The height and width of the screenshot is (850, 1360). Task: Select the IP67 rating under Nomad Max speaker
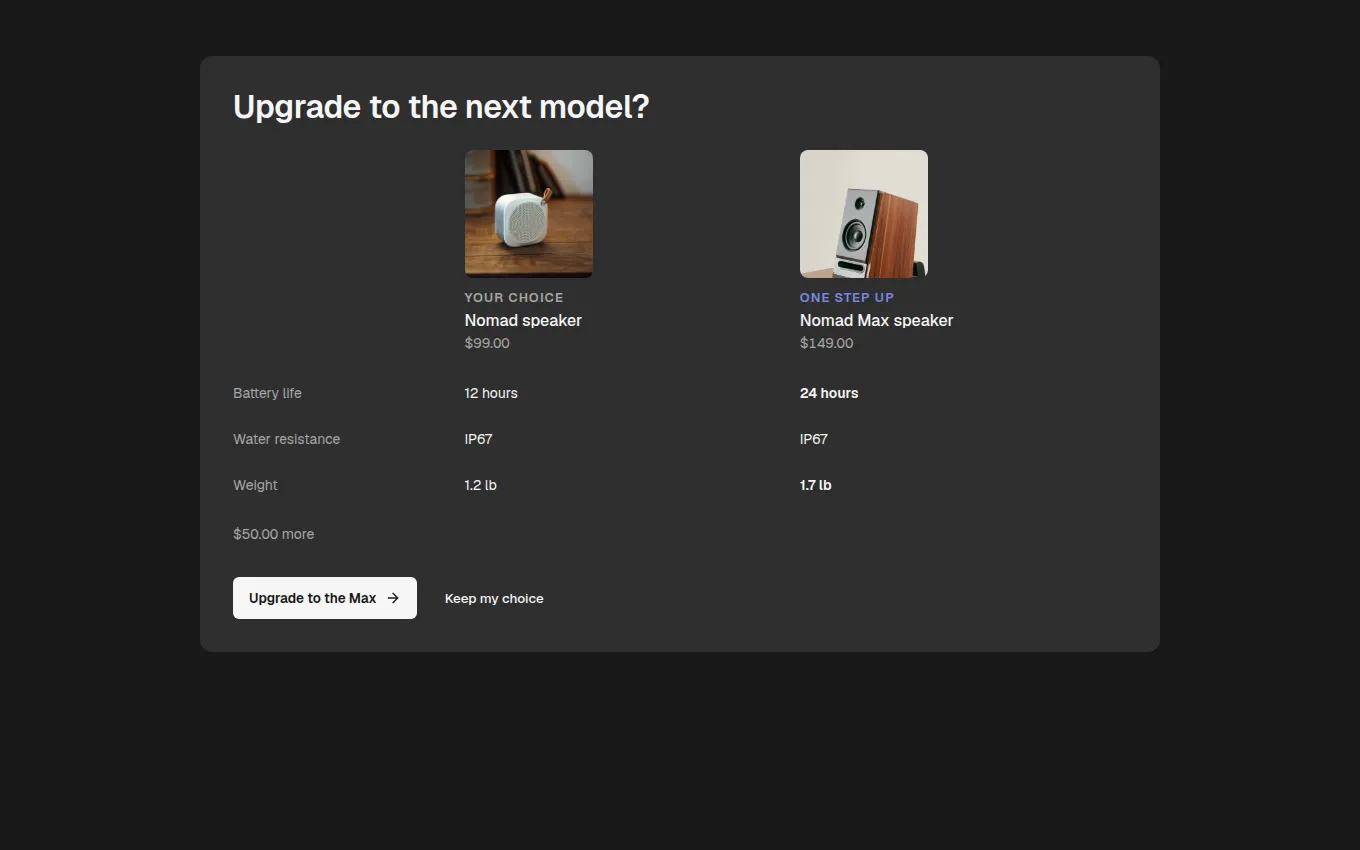(x=814, y=439)
